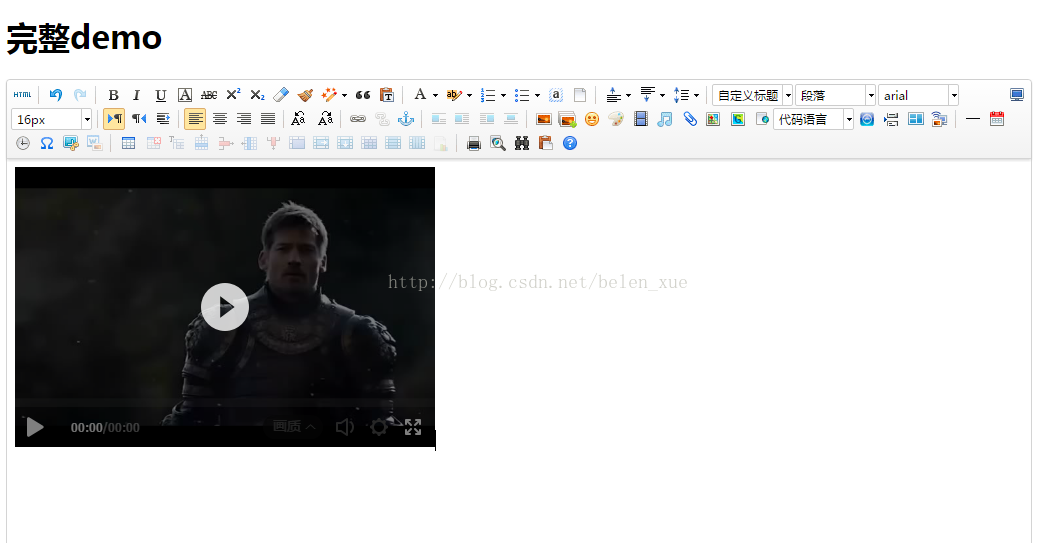Convert selection to uppercase
Viewport: 1056px width, 543px height.
(x=298, y=119)
